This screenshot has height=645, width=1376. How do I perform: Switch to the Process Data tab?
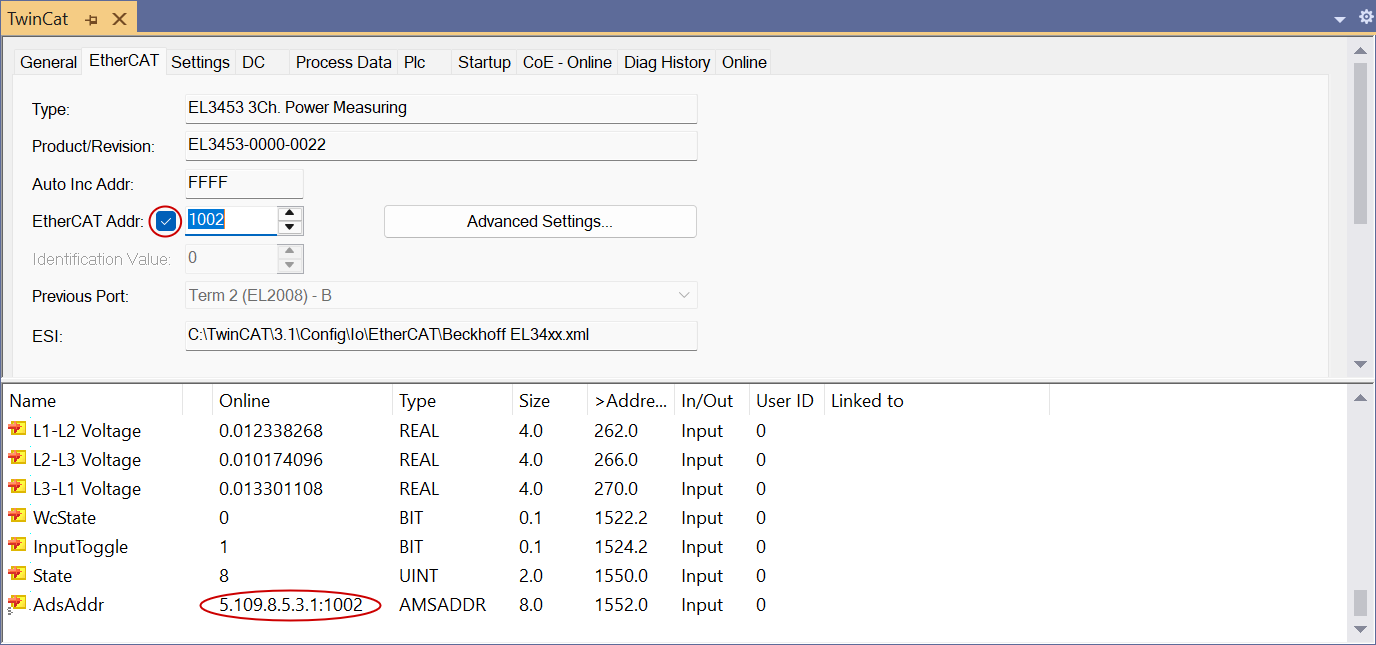click(x=343, y=62)
